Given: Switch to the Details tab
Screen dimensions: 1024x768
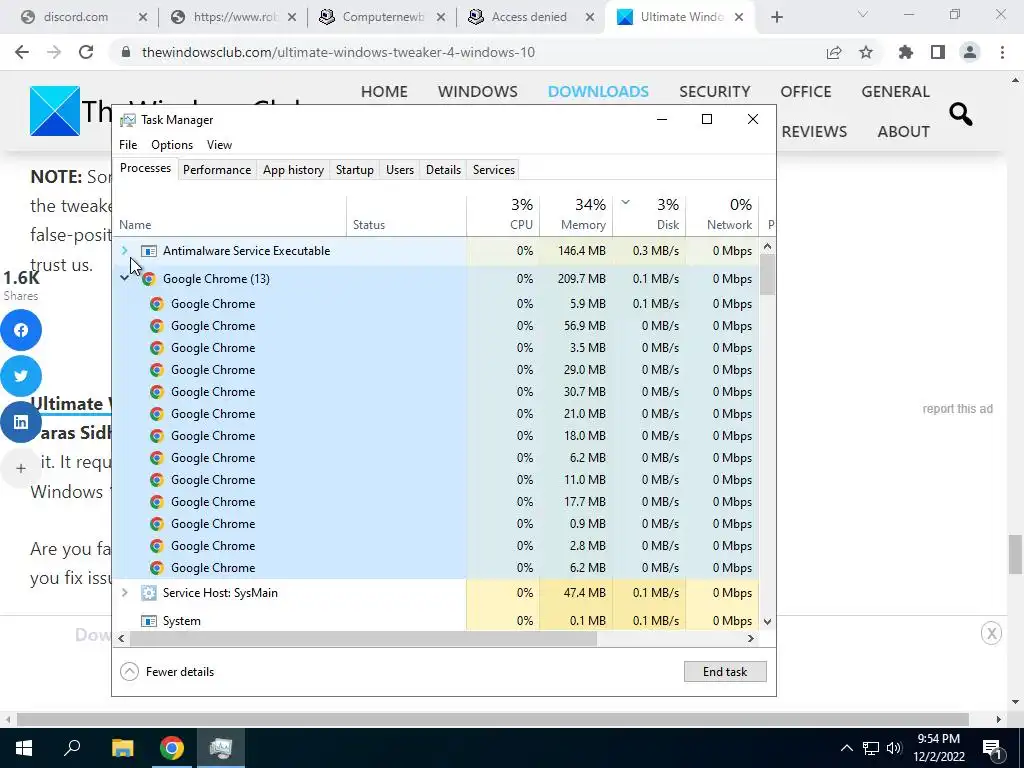Looking at the screenshot, I should tap(443, 170).
